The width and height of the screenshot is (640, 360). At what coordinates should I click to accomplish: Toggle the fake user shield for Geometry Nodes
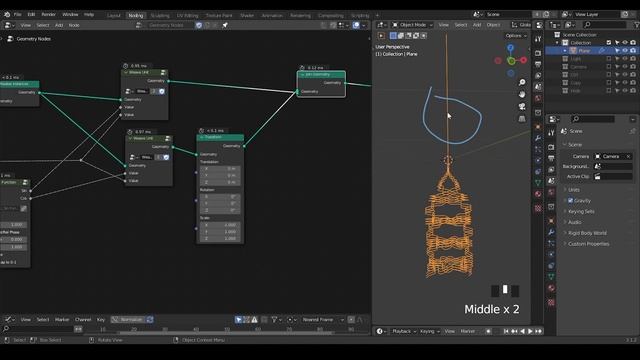(199, 25)
